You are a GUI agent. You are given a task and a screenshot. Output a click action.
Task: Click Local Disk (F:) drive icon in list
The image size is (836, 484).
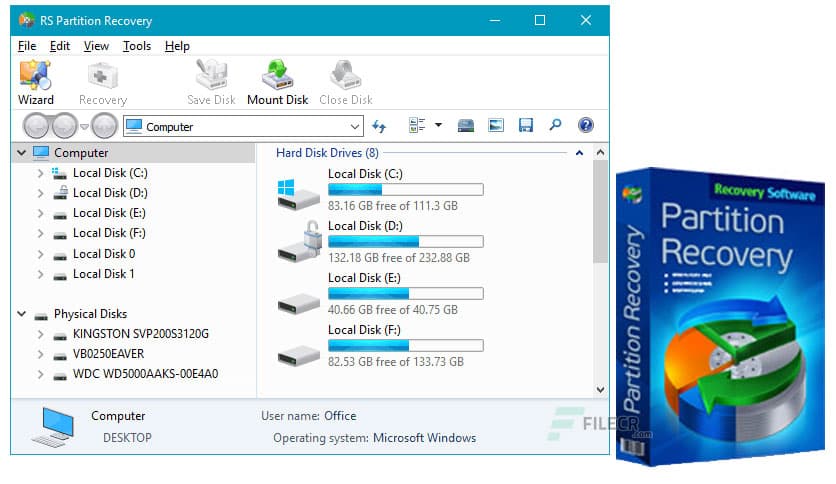[298, 355]
